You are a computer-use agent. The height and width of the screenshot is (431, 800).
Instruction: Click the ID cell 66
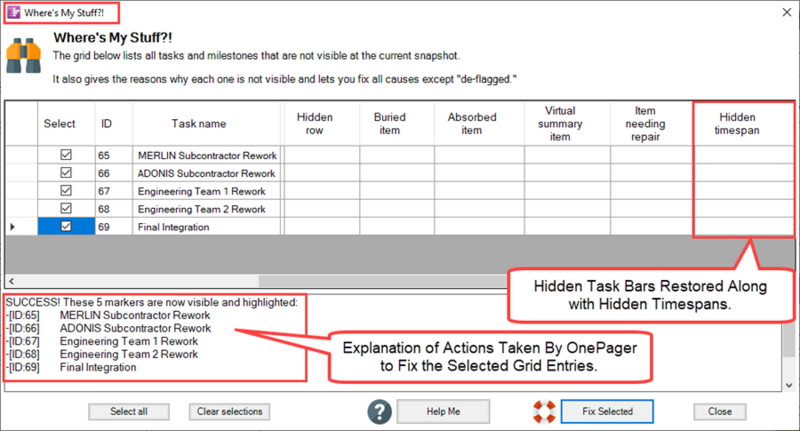point(114,173)
